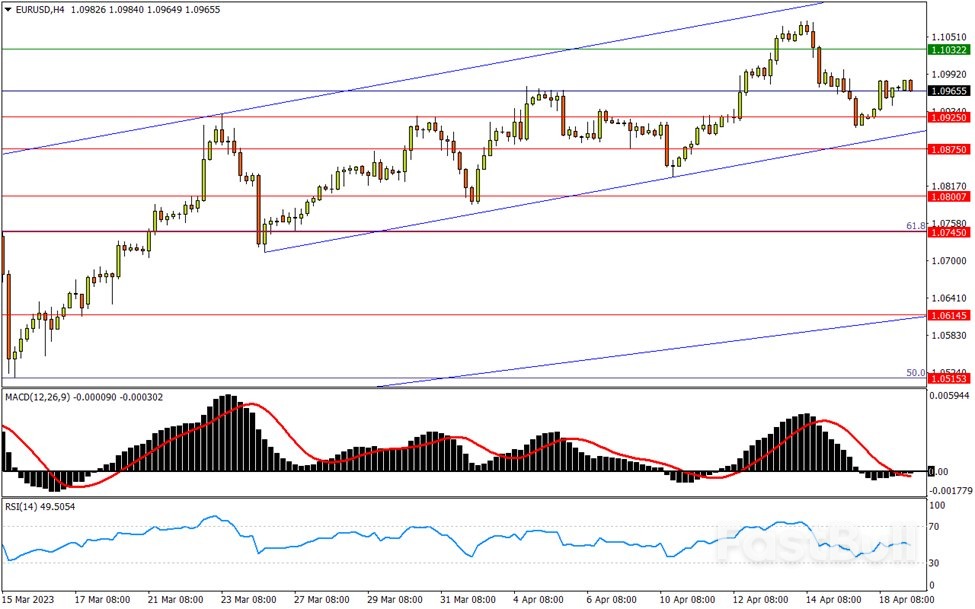This screenshot has height=609, width=975.
Task: Click the black 1.09655 current price tag
Action: (946, 91)
